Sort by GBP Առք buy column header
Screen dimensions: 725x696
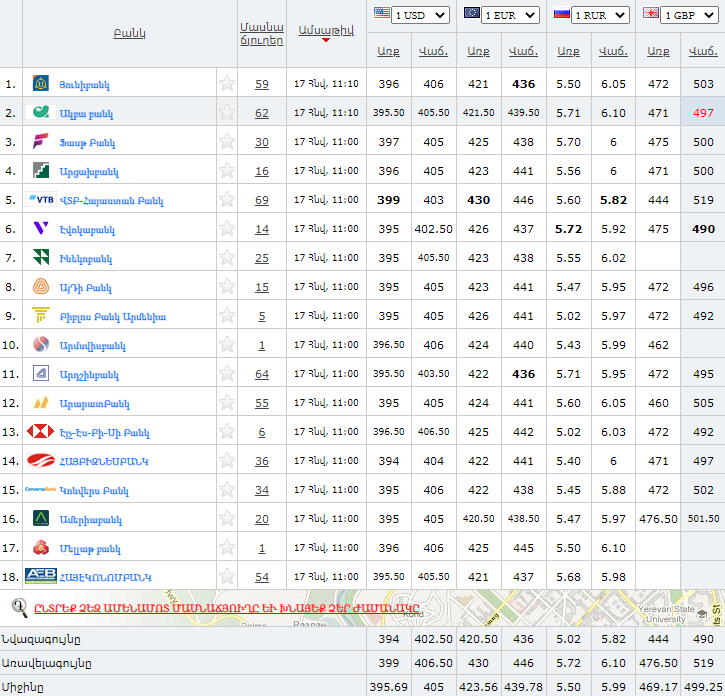(658, 51)
